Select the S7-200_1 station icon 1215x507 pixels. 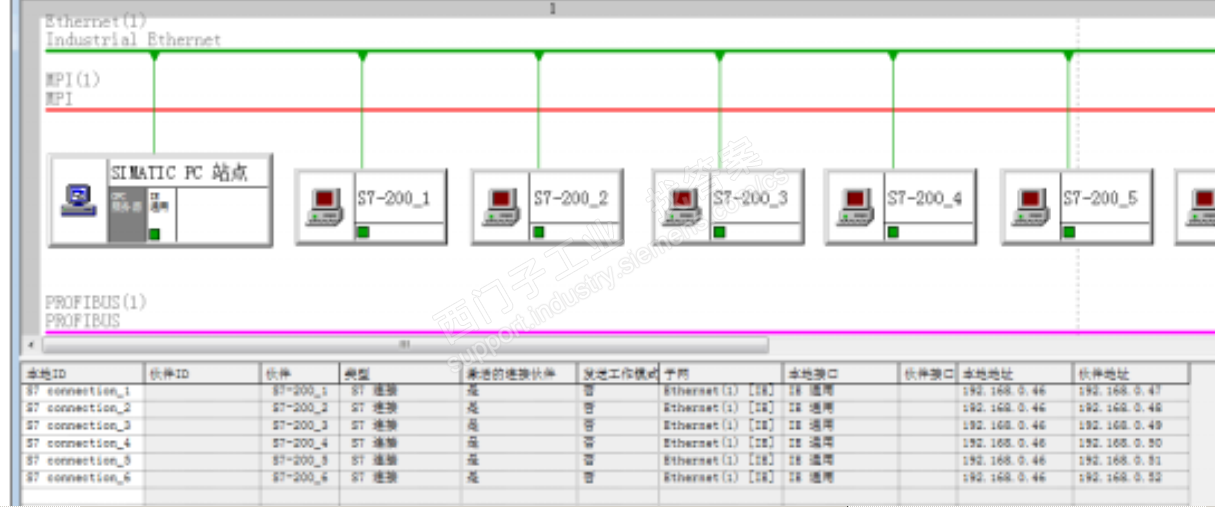325,206
